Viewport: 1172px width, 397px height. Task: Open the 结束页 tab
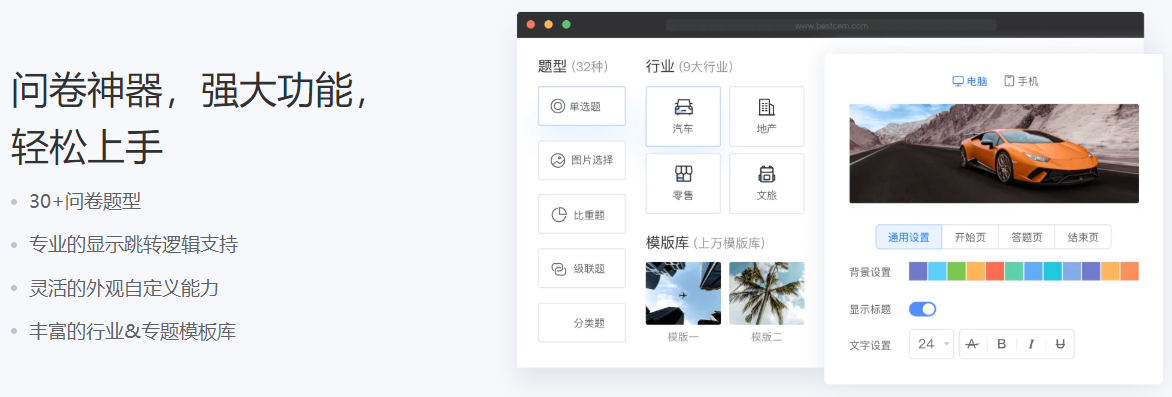tap(1083, 237)
